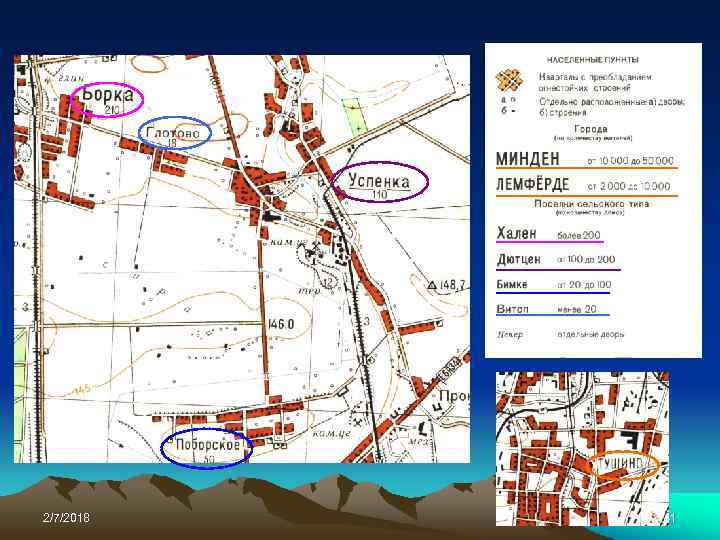Viewport: 720px width, 540px height.
Task: Click the 'более 200' legend text
Action: (579, 236)
